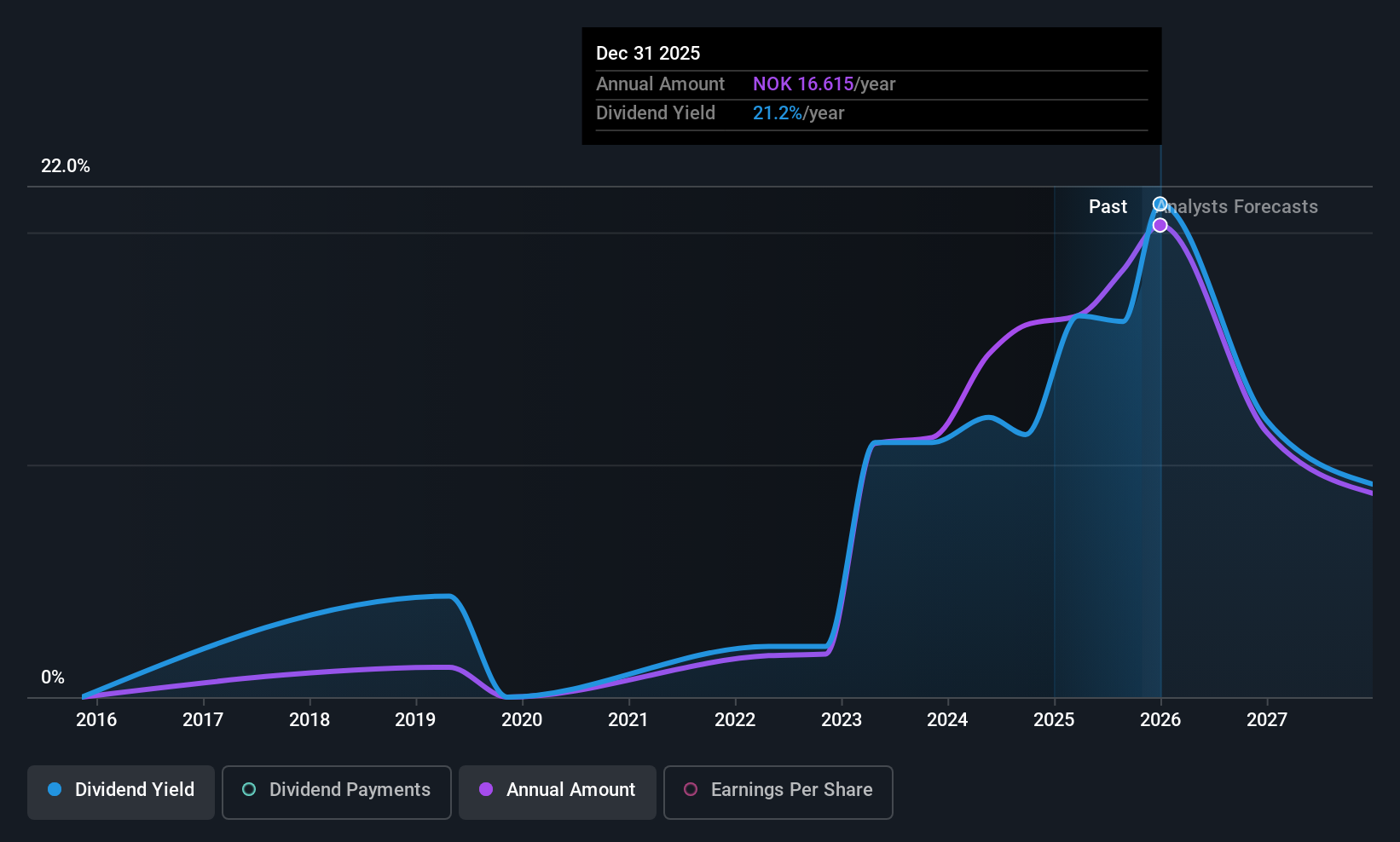The width and height of the screenshot is (1400, 842).
Task: Click the pink Earnings Per Share circle icon
Action: [691, 790]
